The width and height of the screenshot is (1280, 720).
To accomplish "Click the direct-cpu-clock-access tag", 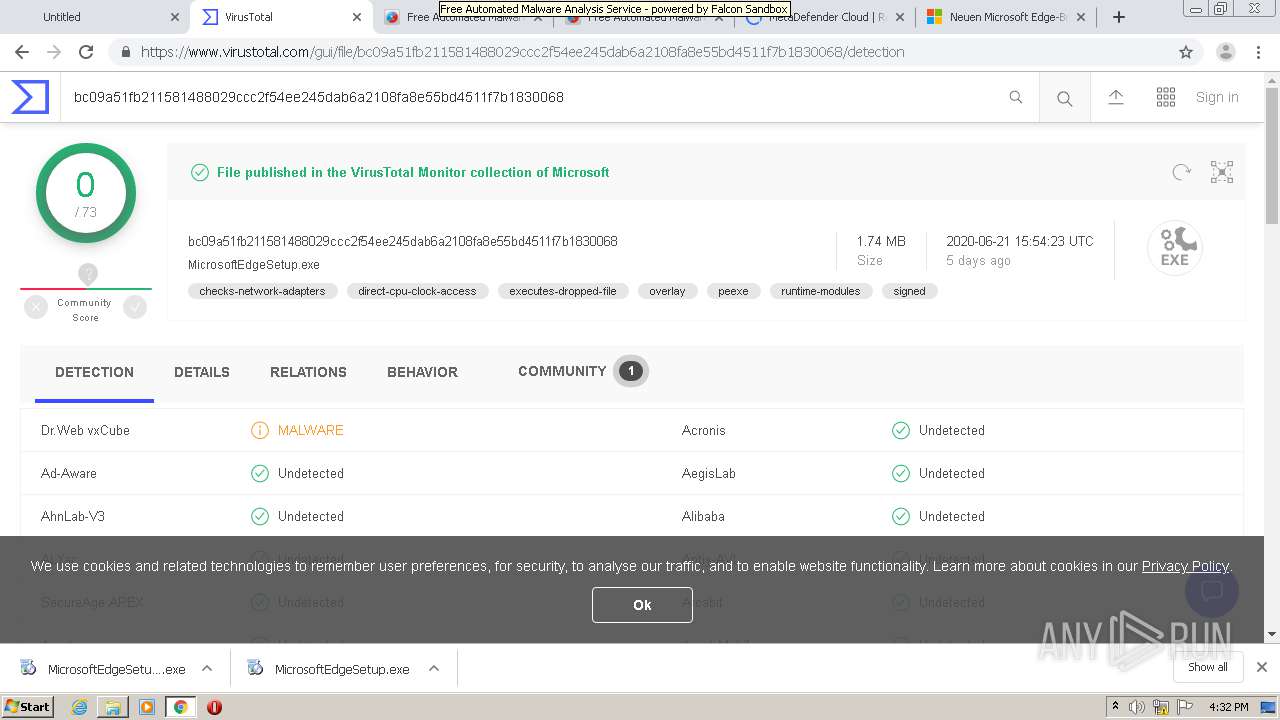I will [x=417, y=291].
